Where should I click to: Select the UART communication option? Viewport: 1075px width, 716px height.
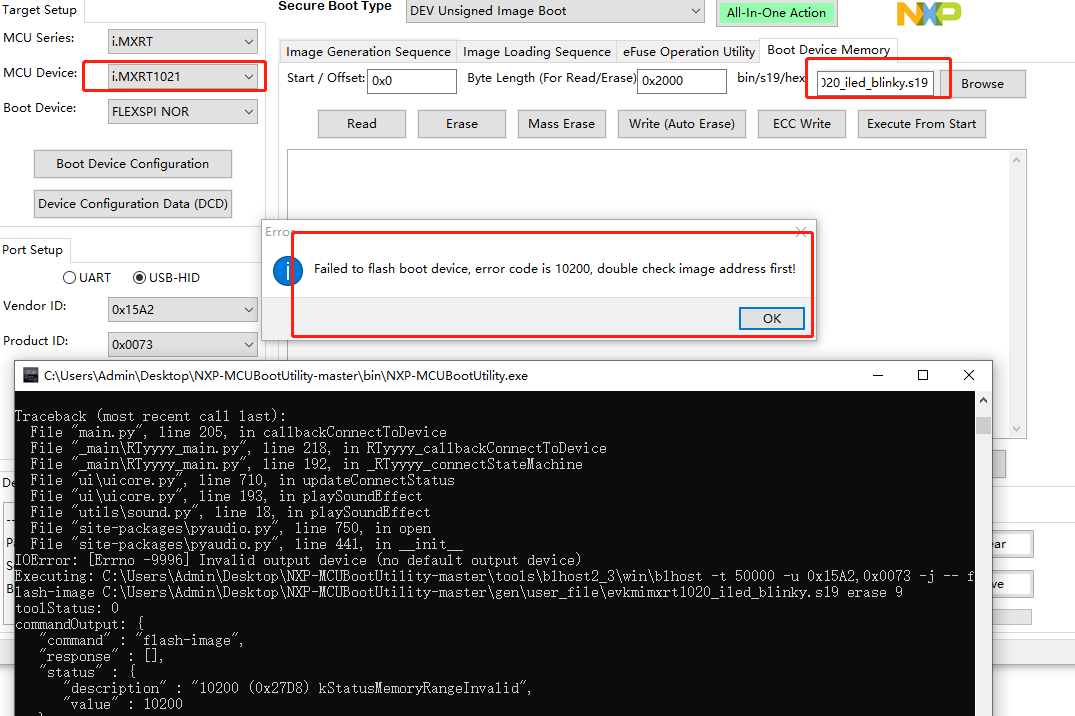click(x=68, y=277)
